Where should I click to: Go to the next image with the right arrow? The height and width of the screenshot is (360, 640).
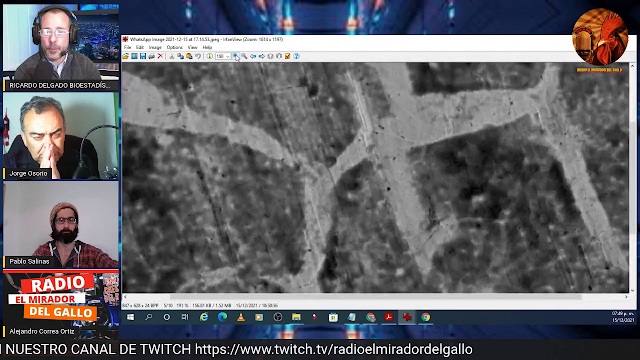(262, 56)
